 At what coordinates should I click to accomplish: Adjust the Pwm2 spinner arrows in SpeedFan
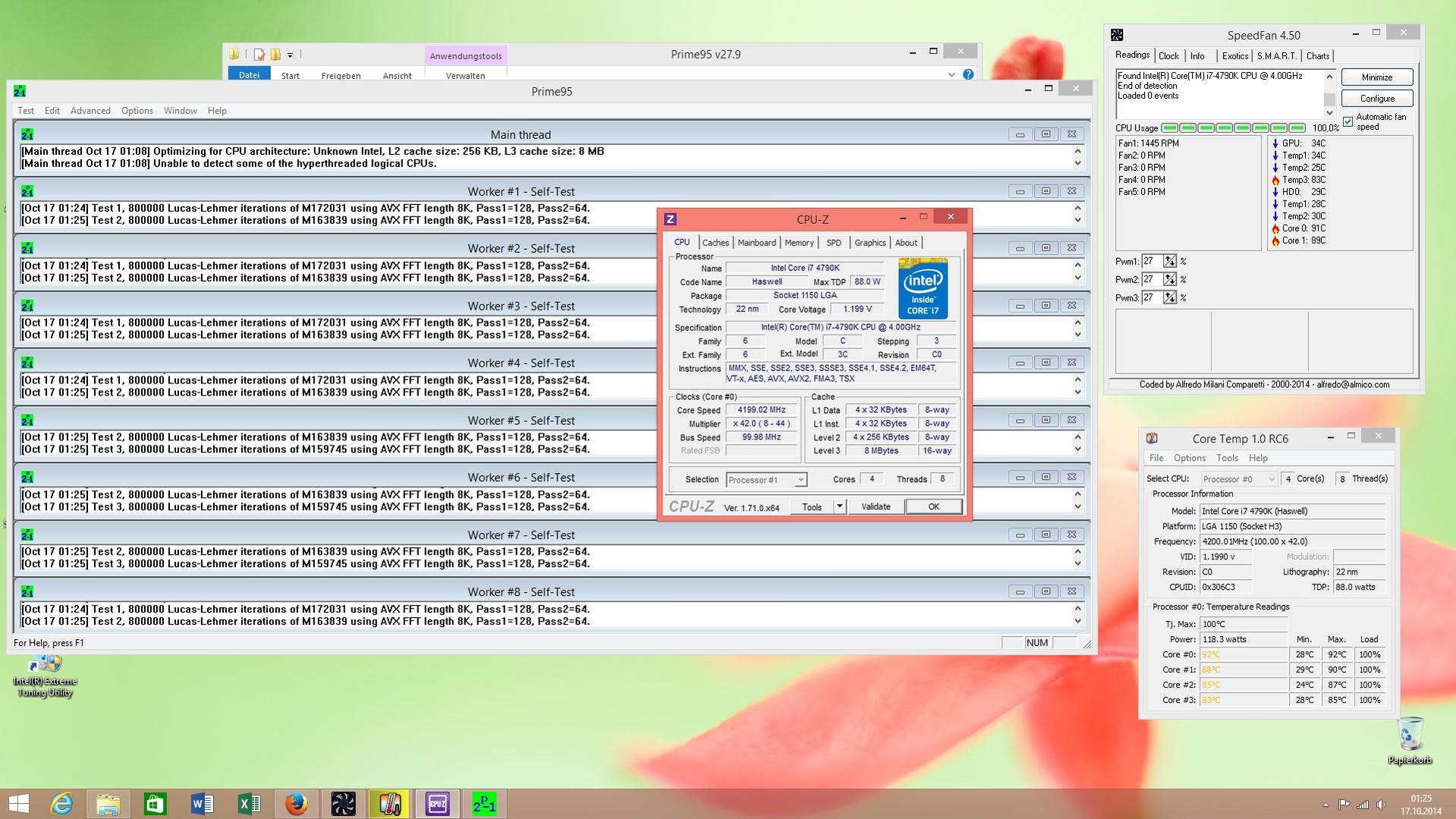tap(1170, 279)
